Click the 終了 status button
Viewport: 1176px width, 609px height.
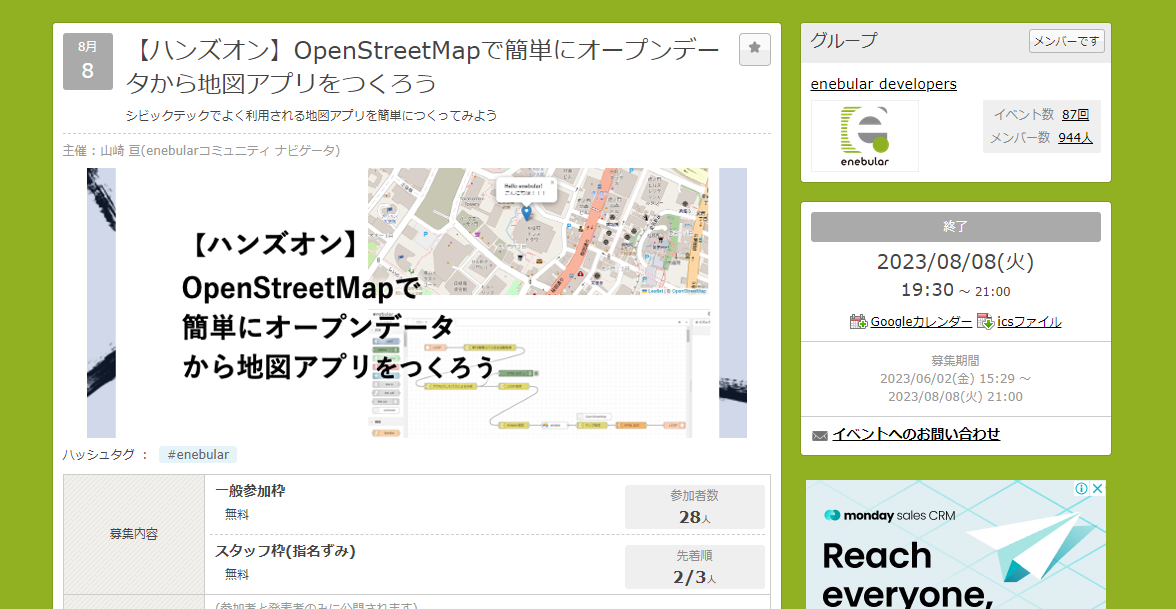pyautogui.click(x=955, y=227)
